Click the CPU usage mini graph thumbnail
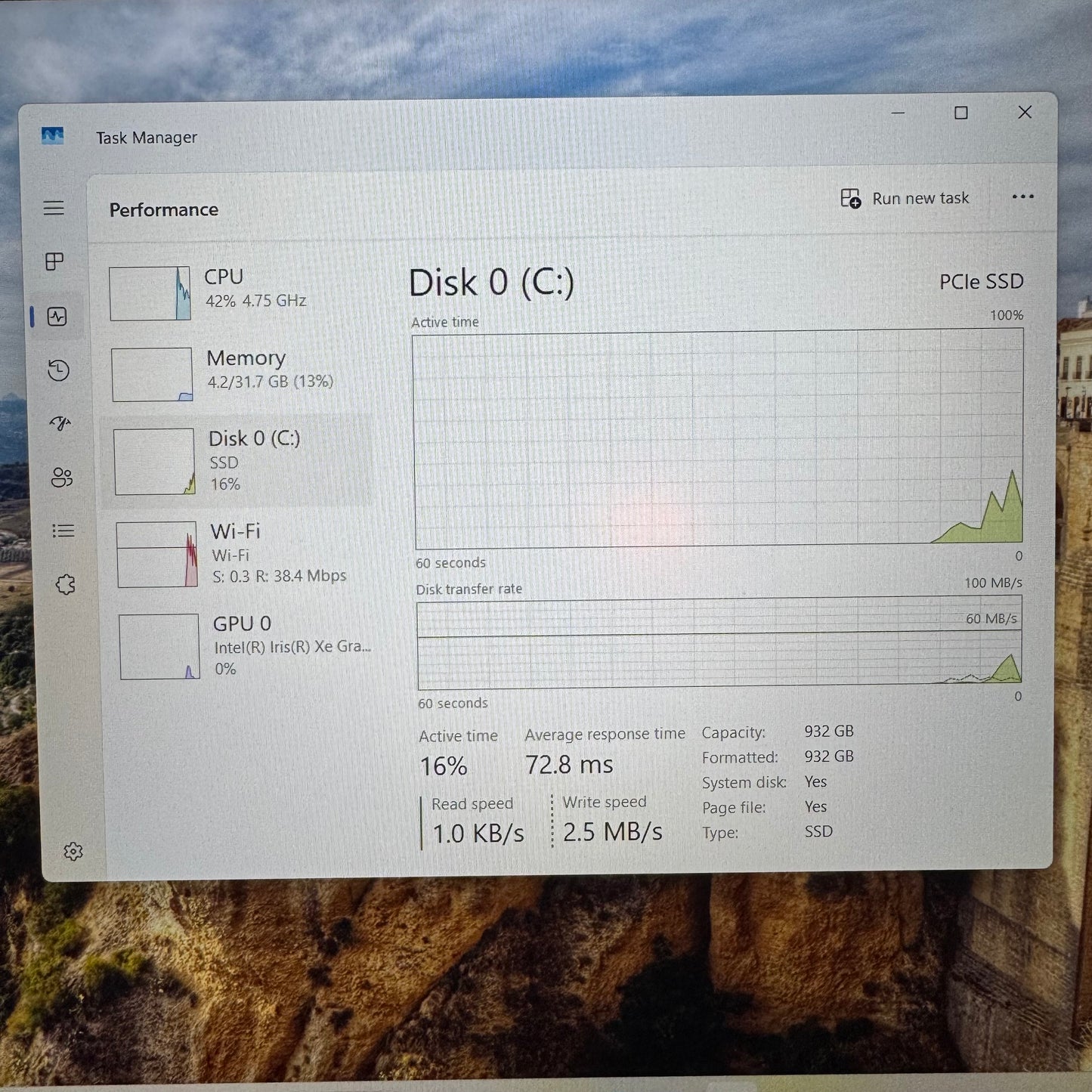 (x=149, y=293)
